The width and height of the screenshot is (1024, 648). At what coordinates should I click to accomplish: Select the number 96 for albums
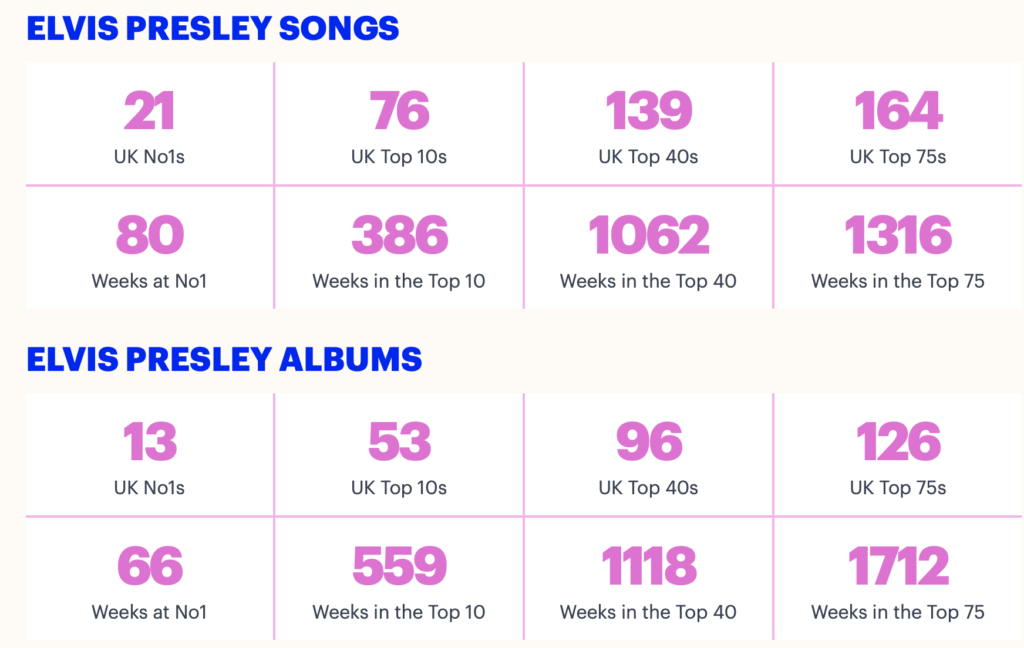point(648,442)
